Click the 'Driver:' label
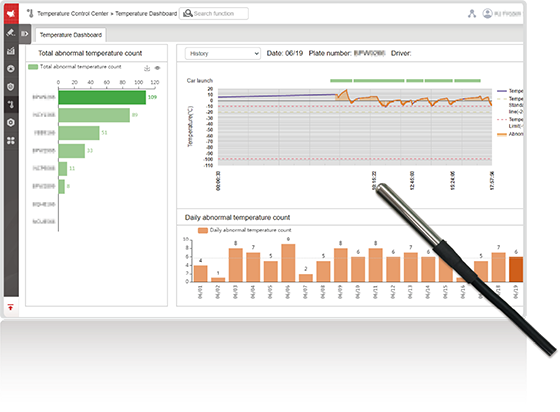This screenshot has width=560, height=412. 401,53
